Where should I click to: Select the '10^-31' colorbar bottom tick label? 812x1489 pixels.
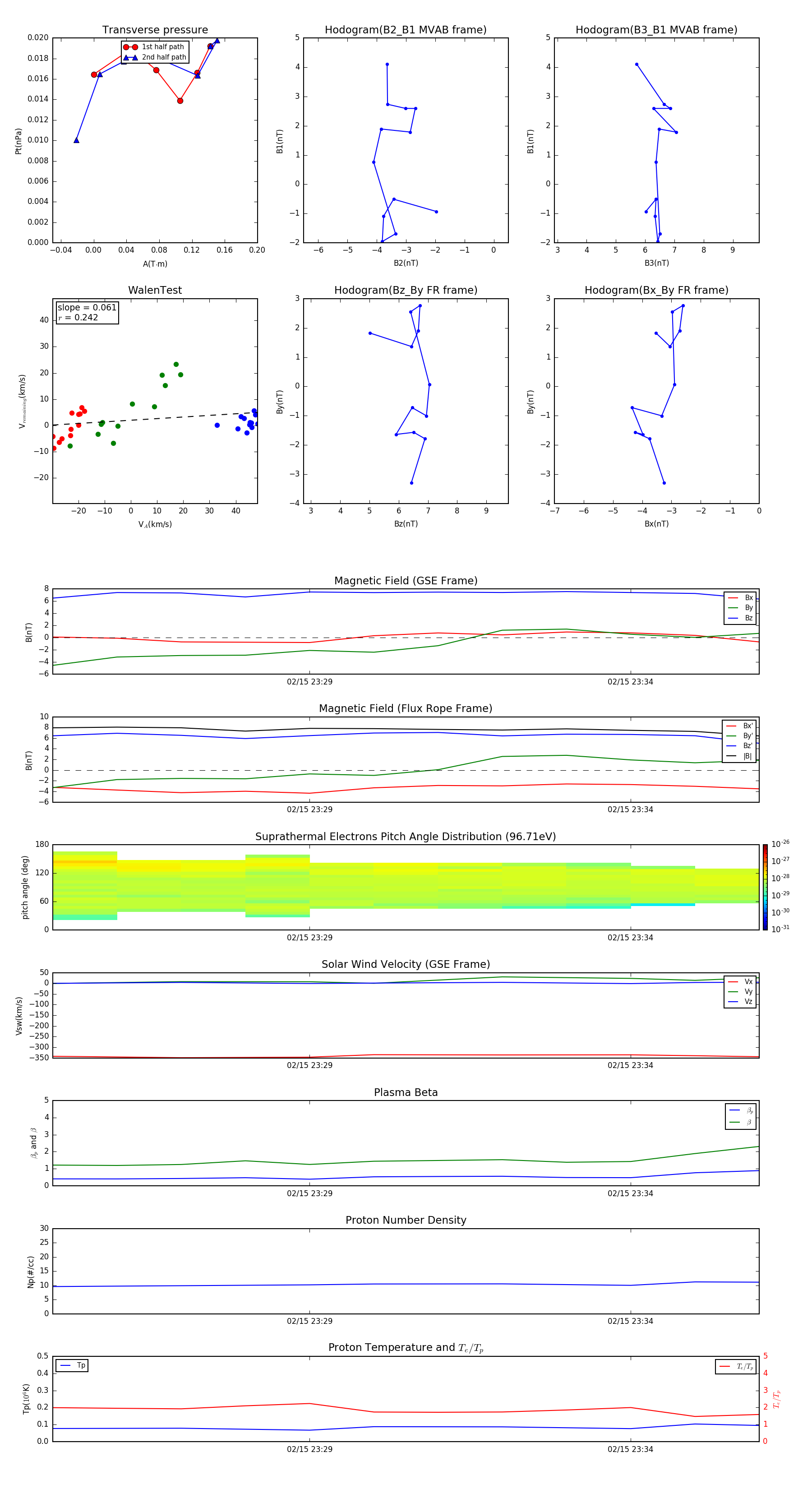click(780, 929)
